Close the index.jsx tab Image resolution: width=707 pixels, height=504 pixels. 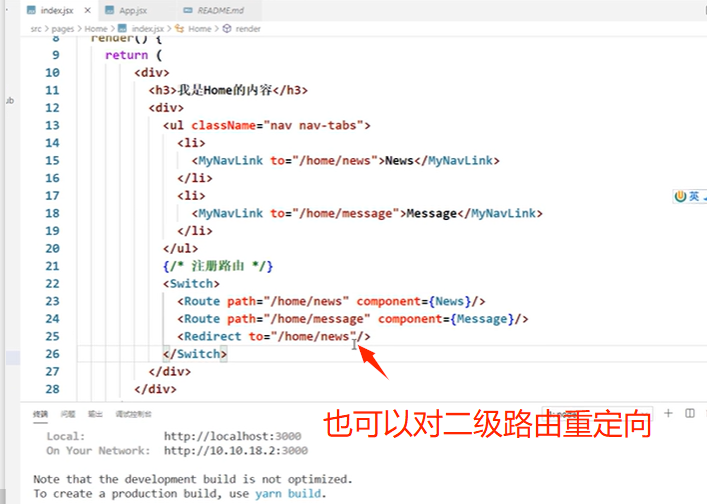click(87, 10)
